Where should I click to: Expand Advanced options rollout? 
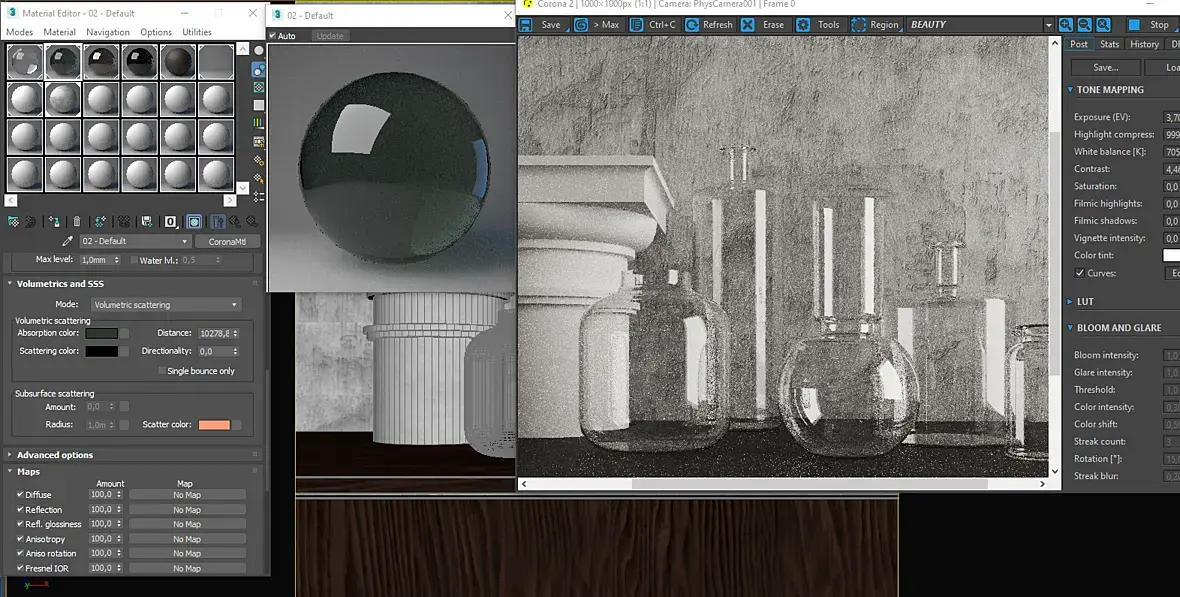[x=55, y=455]
